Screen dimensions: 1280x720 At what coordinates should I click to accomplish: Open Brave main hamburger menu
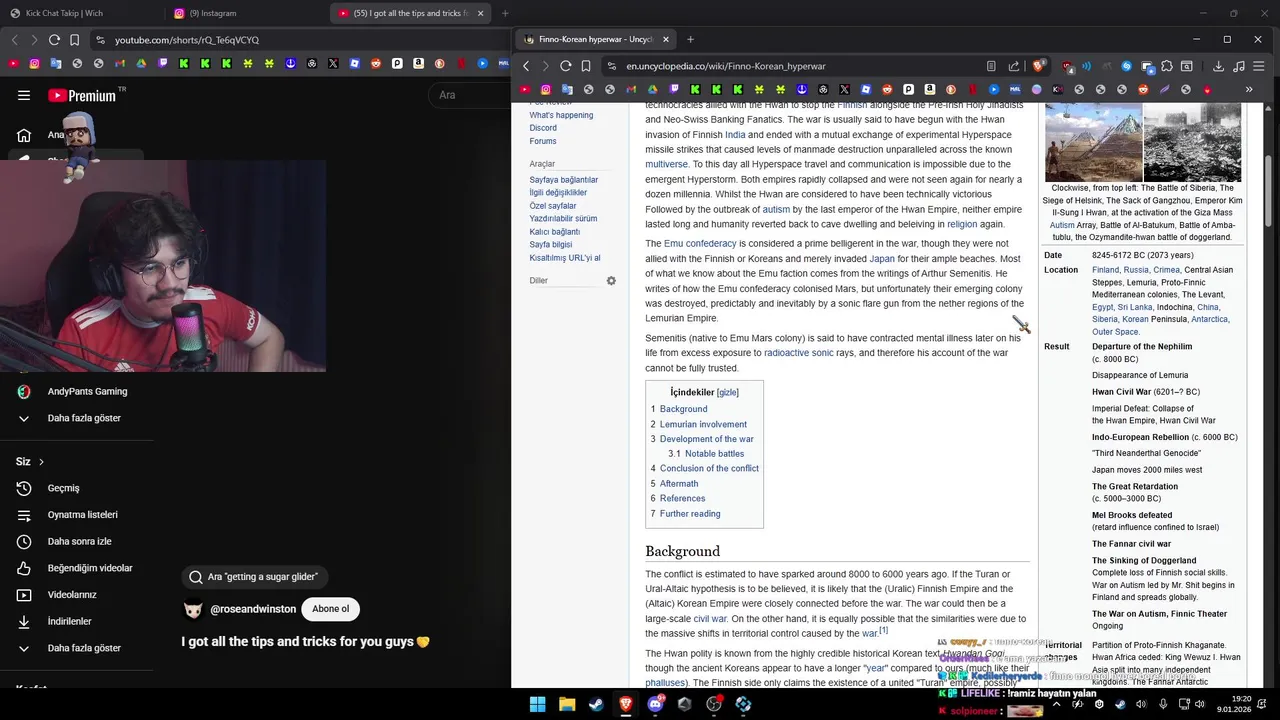(x=1258, y=66)
